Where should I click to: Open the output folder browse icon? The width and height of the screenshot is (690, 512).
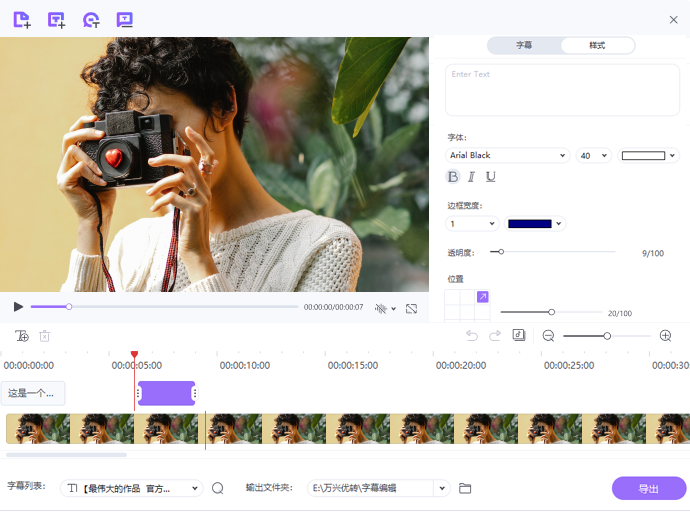pyautogui.click(x=465, y=488)
